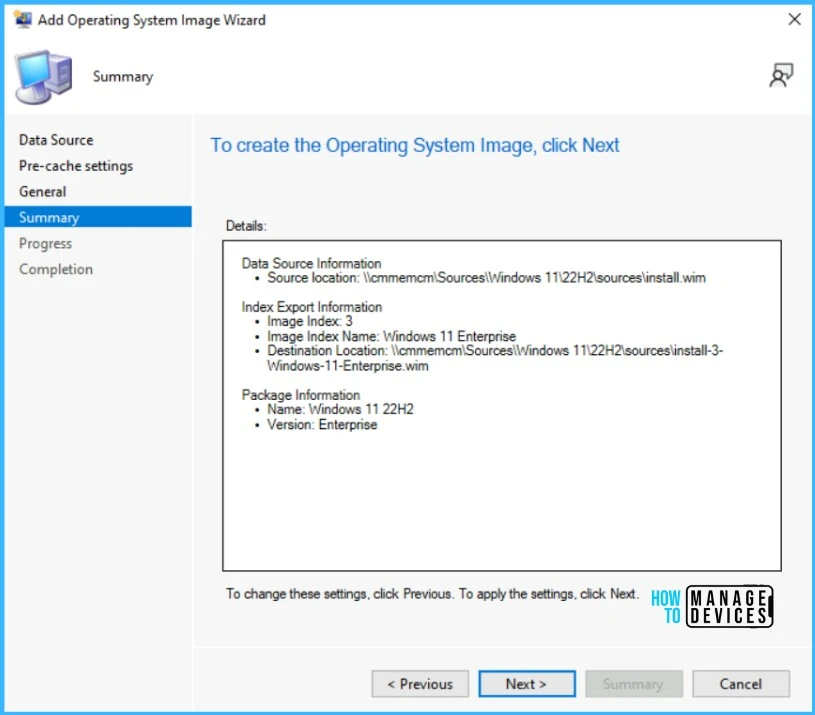Viewport: 815px width, 715px height.
Task: Click the greyed-out Summary button
Action: click(x=634, y=684)
